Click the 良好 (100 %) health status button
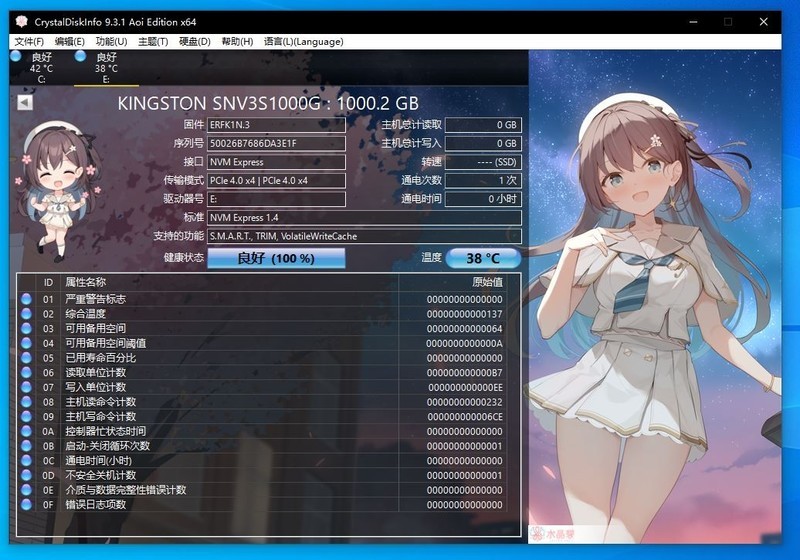This screenshot has height=560, width=800. 276,258
